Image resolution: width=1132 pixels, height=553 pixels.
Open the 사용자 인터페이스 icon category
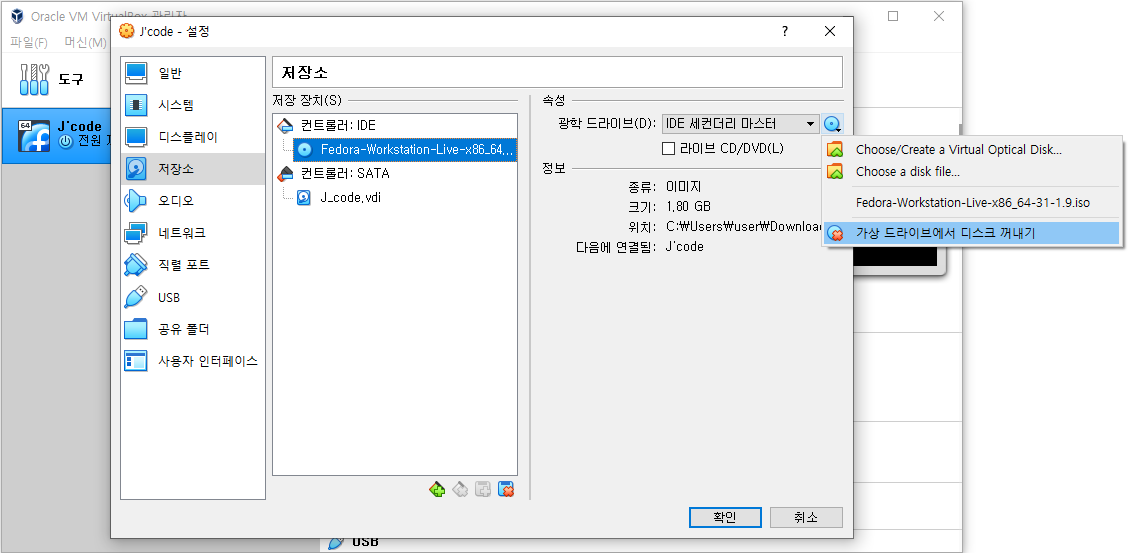(136, 361)
